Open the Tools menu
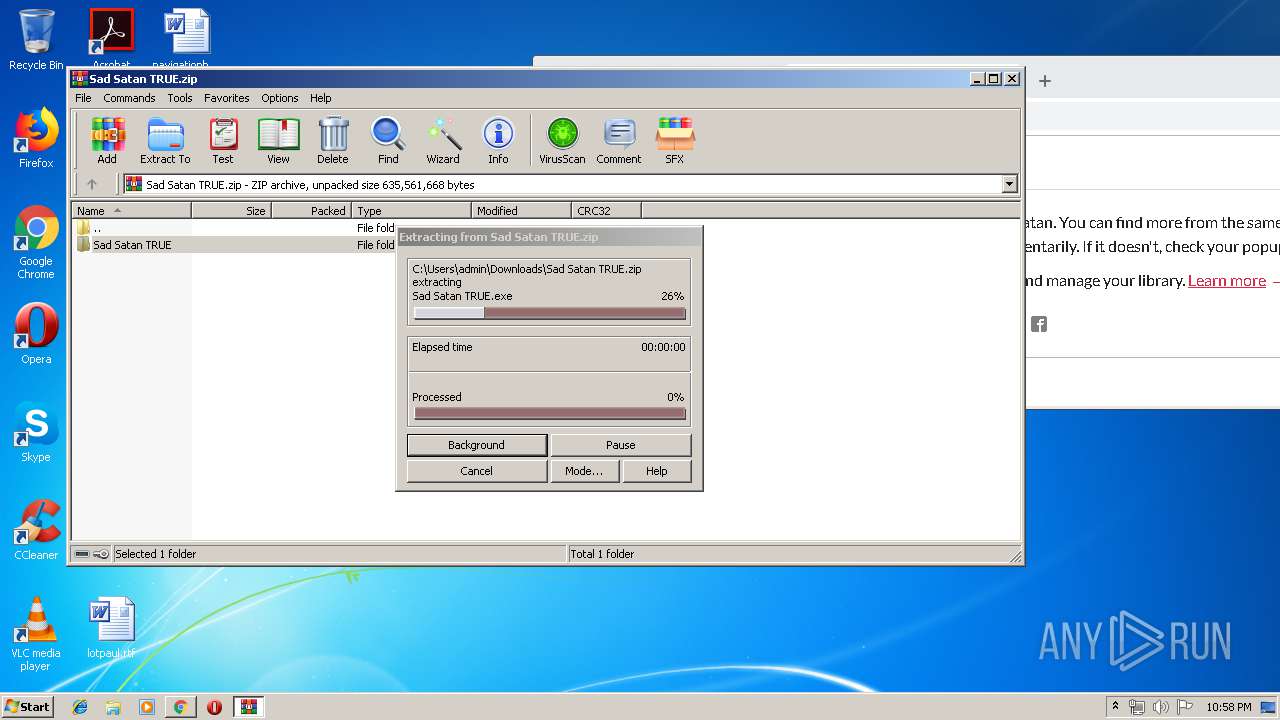This screenshot has width=1280, height=720. pos(180,98)
